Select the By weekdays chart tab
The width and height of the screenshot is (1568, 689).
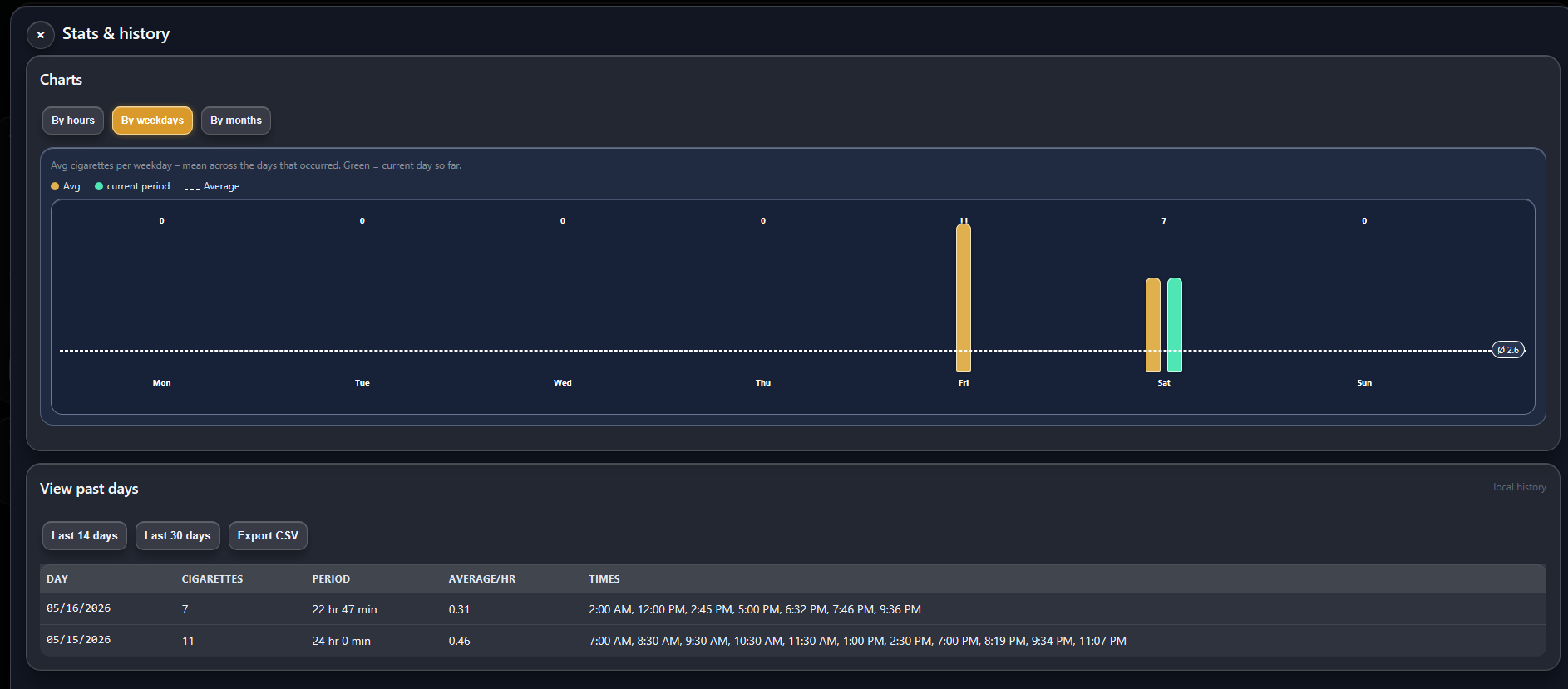pyautogui.click(x=152, y=121)
